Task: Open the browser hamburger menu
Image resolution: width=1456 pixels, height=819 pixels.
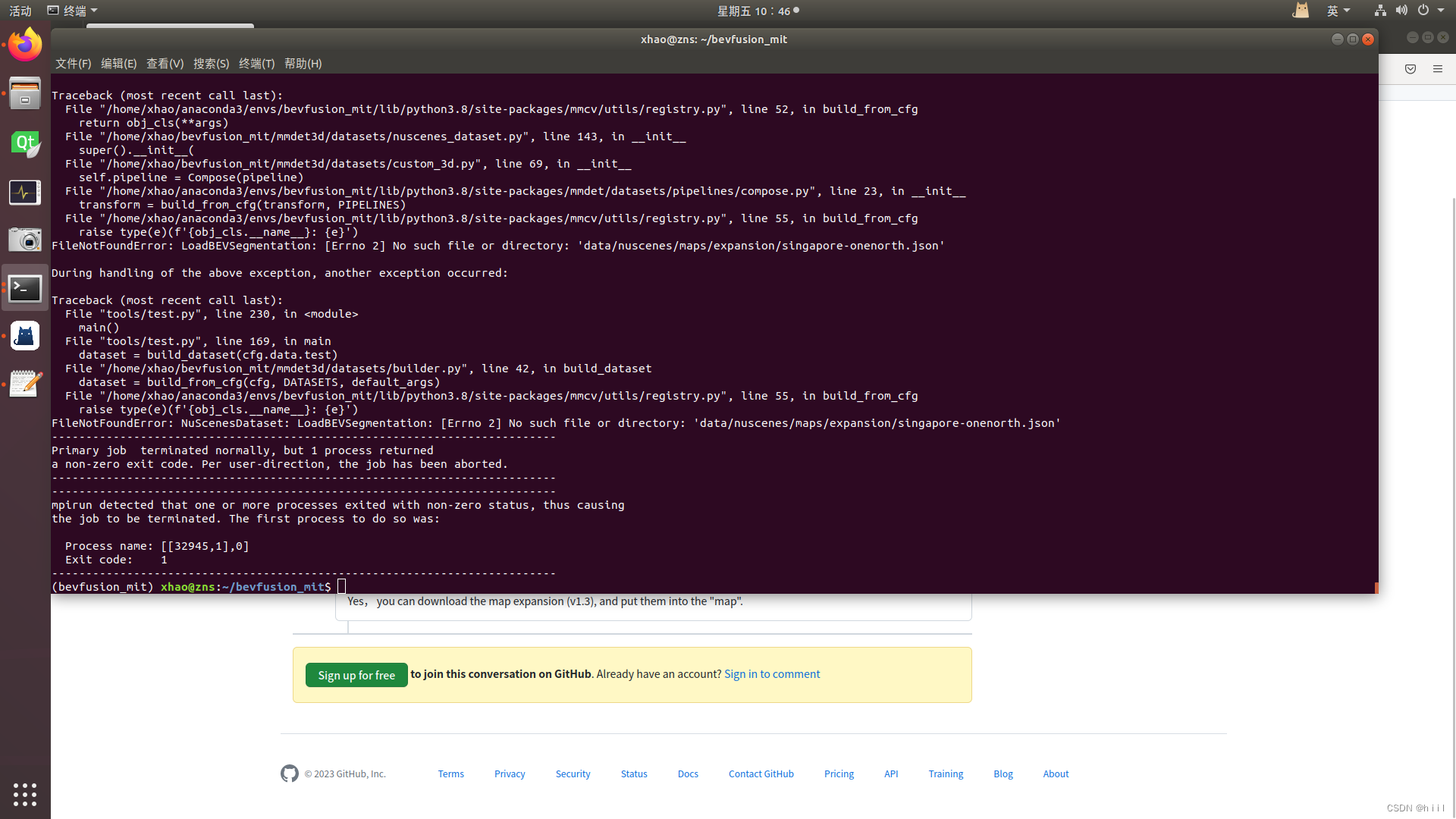Action: click(1438, 69)
